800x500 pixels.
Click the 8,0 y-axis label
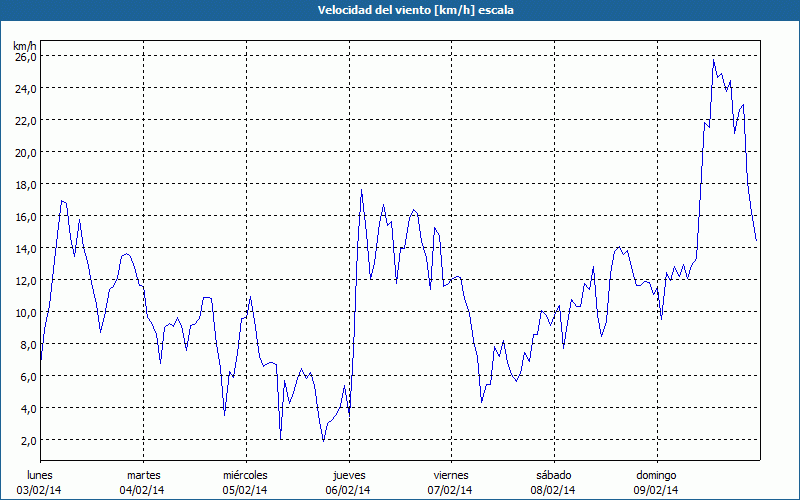(28, 345)
